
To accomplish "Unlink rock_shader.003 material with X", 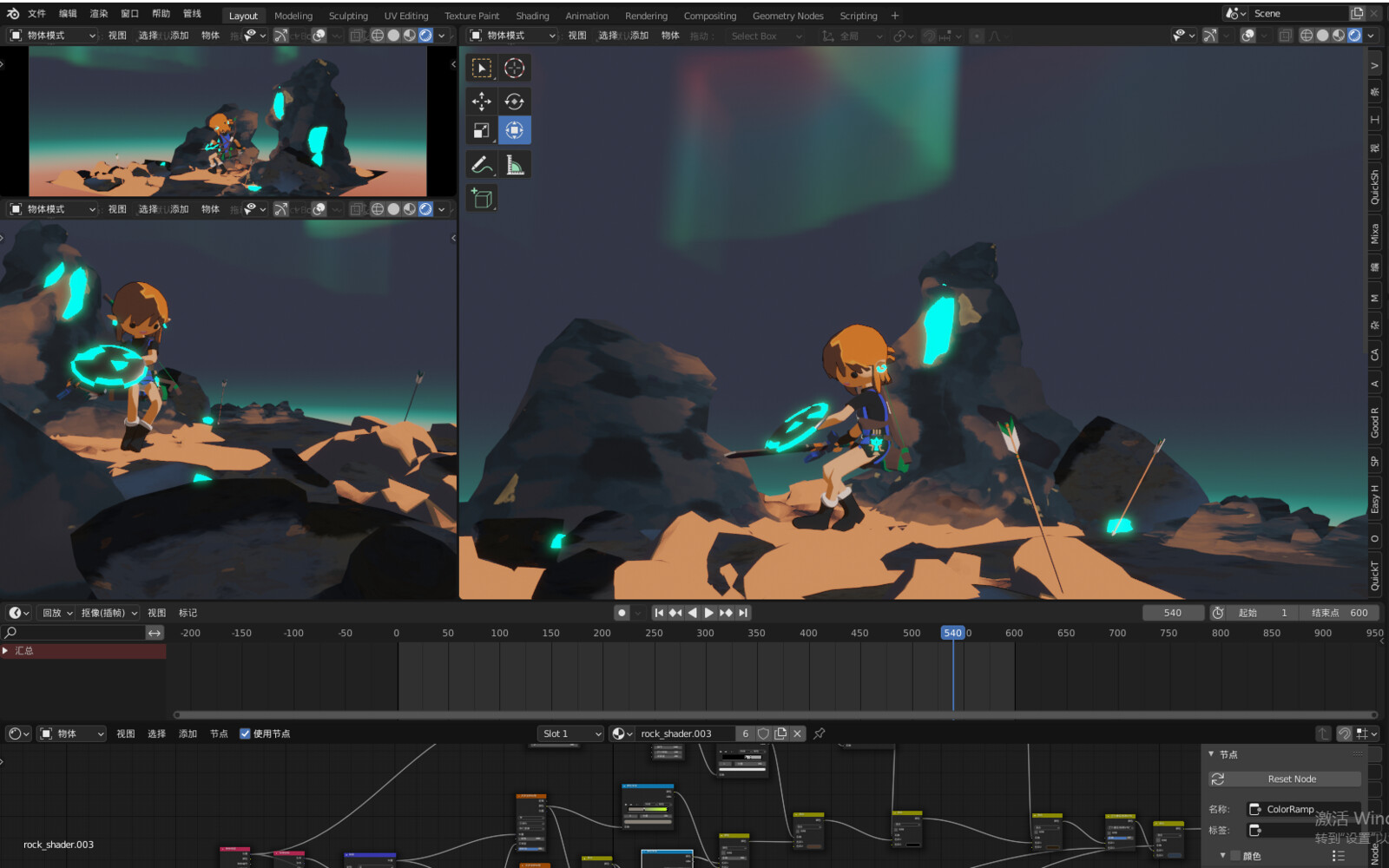I will (x=797, y=733).
